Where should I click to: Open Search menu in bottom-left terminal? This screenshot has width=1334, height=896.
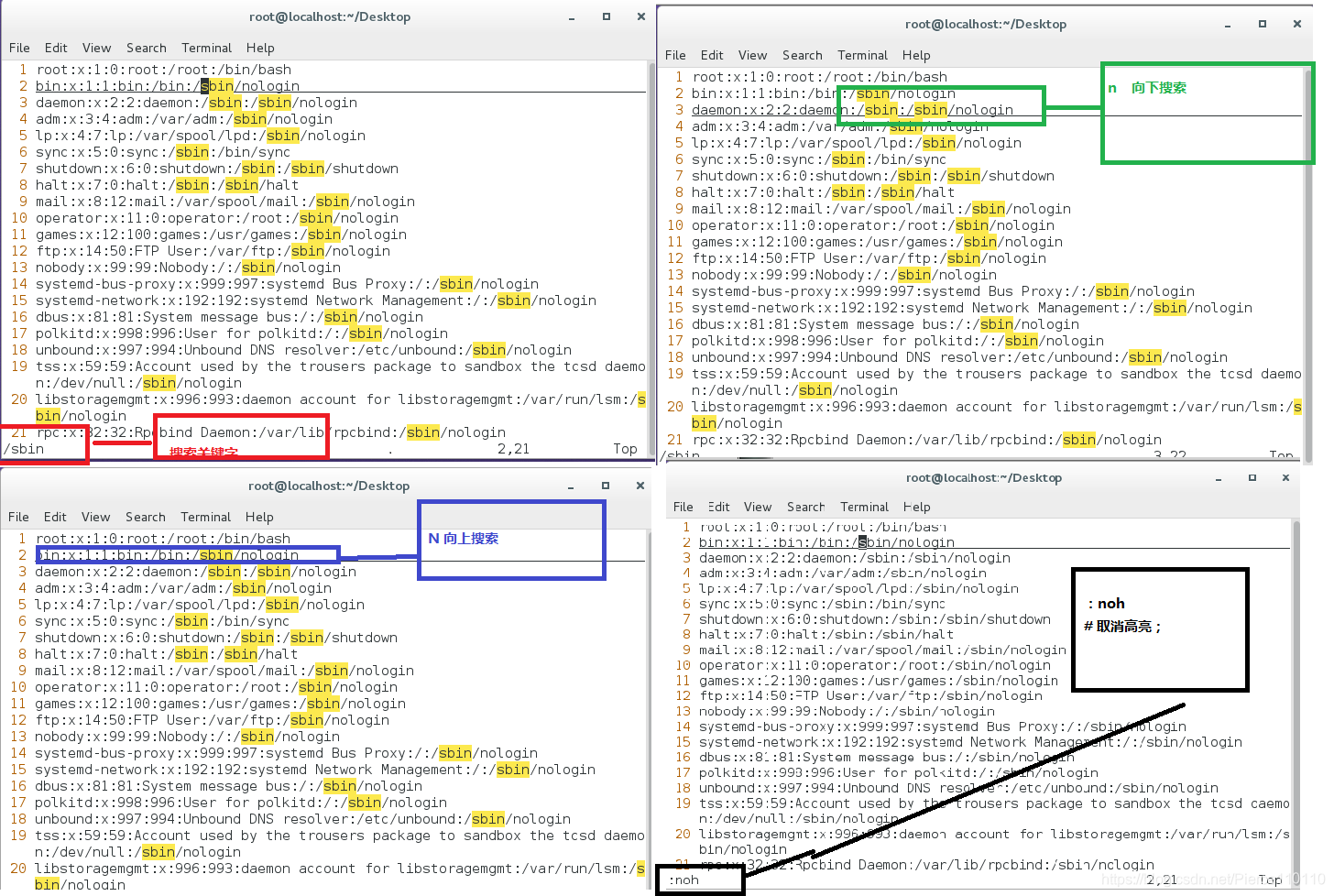[146, 517]
